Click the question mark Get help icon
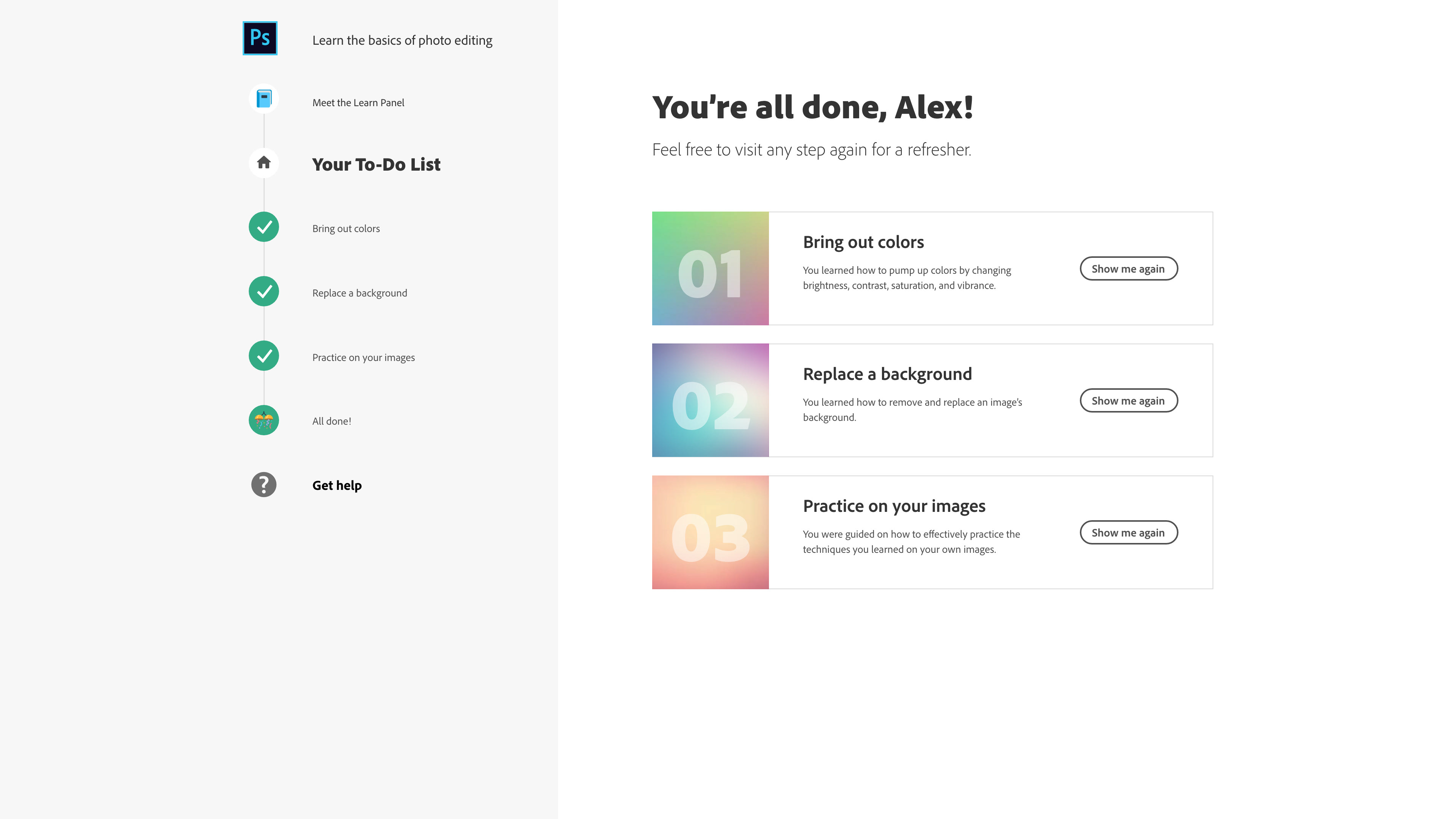 click(264, 485)
